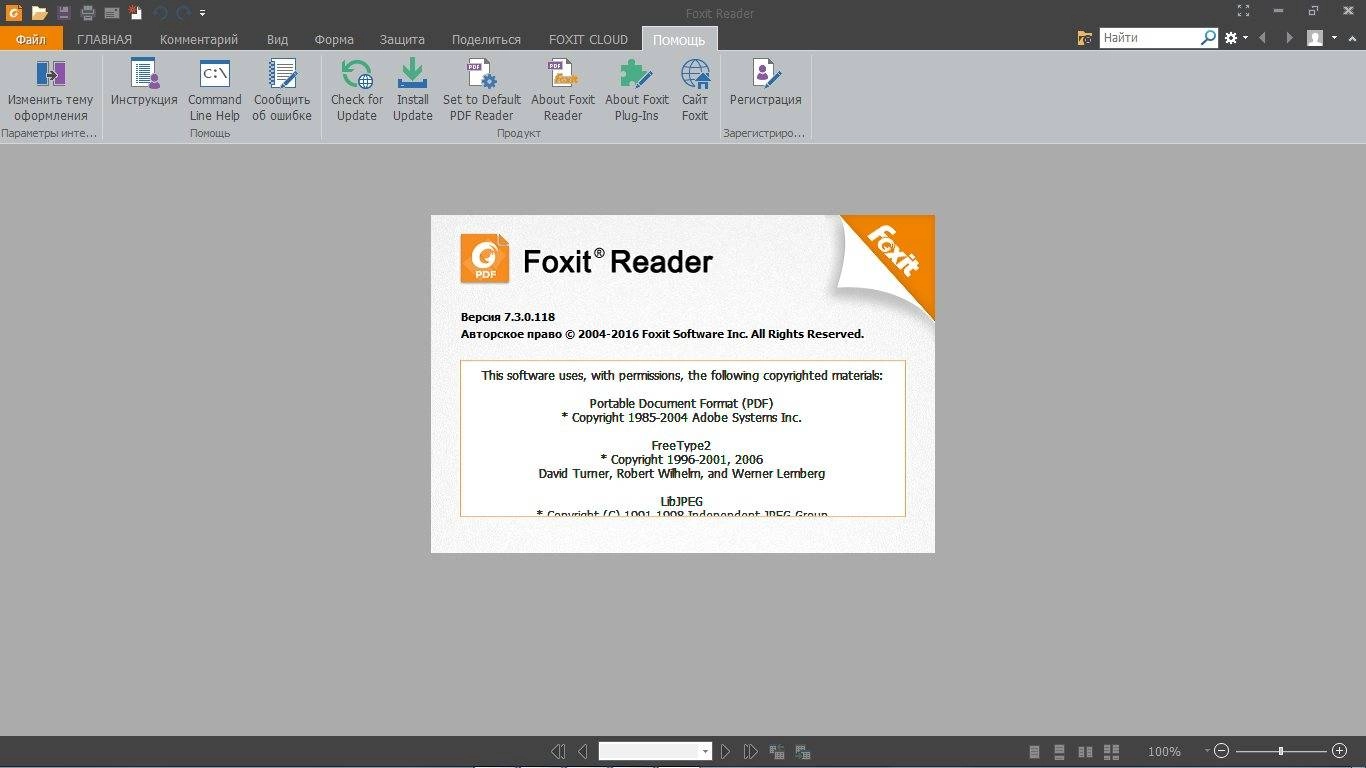Click the magnifier search icon in Найти field
Image resolution: width=1366 pixels, height=768 pixels.
click(1209, 38)
